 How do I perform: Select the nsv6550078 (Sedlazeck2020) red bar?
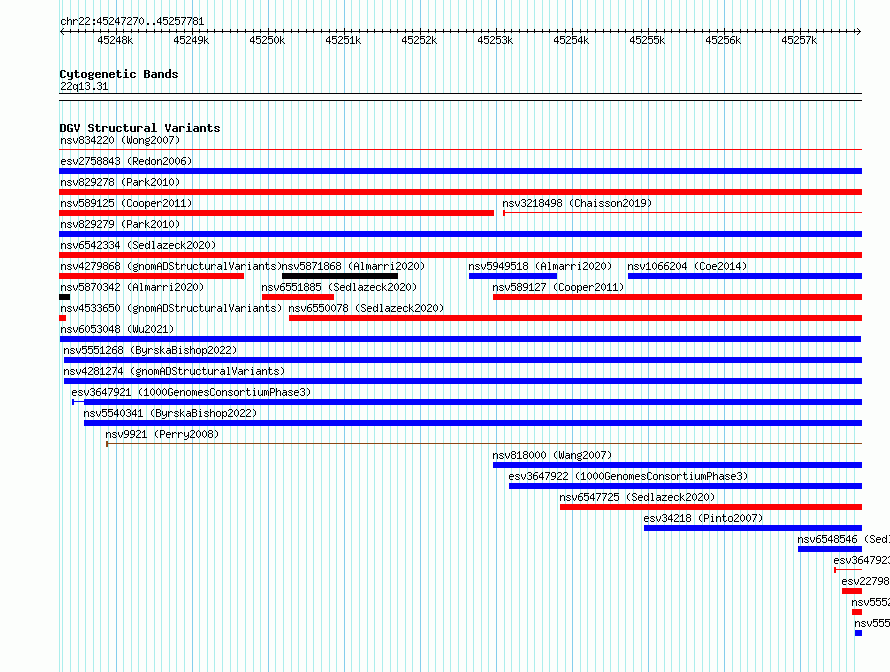point(576,318)
